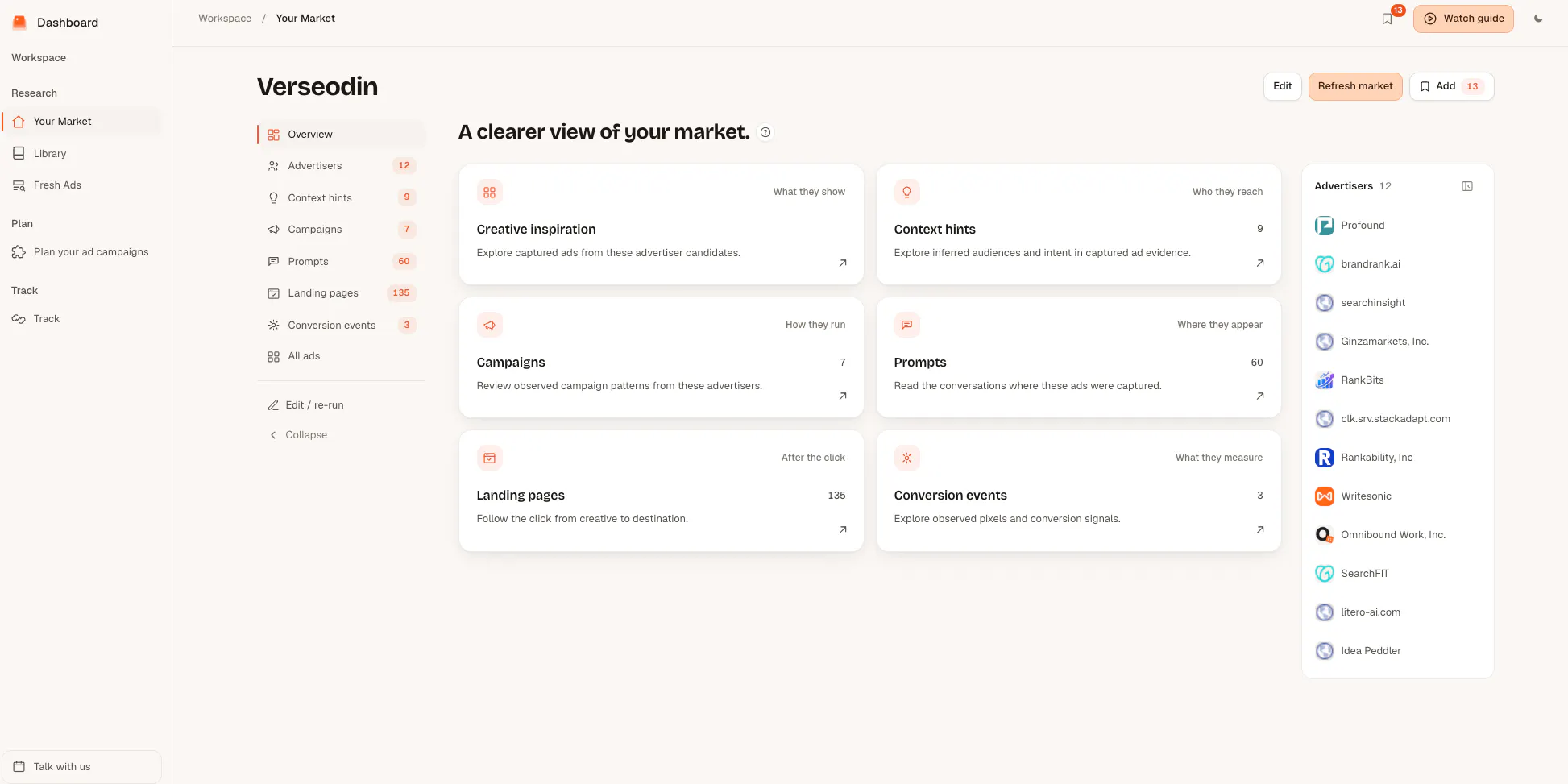Toggle dark mode with the moon icon
Screen dimensions: 1568x784
pos(1538,19)
